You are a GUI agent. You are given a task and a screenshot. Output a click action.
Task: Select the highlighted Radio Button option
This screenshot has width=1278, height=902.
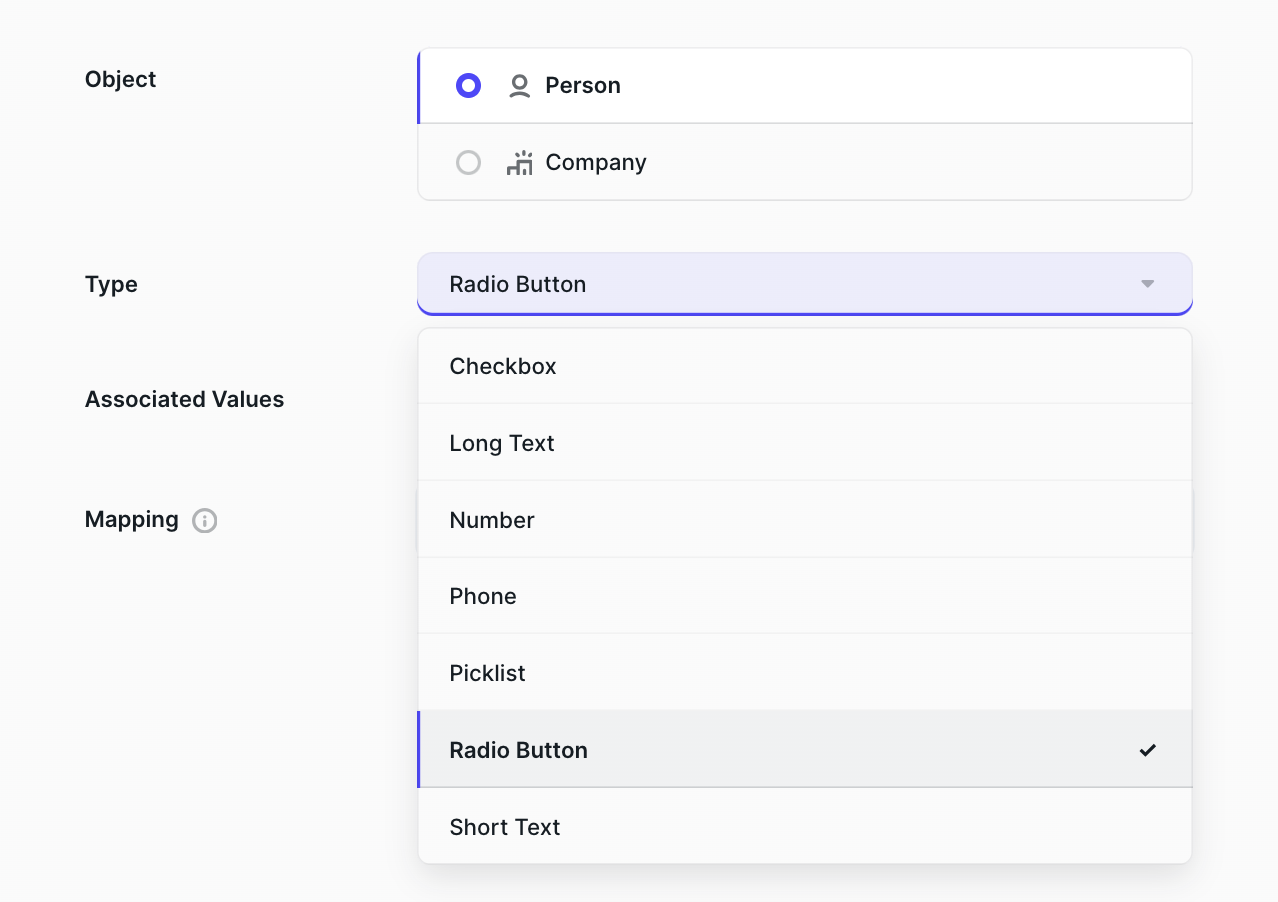518,750
